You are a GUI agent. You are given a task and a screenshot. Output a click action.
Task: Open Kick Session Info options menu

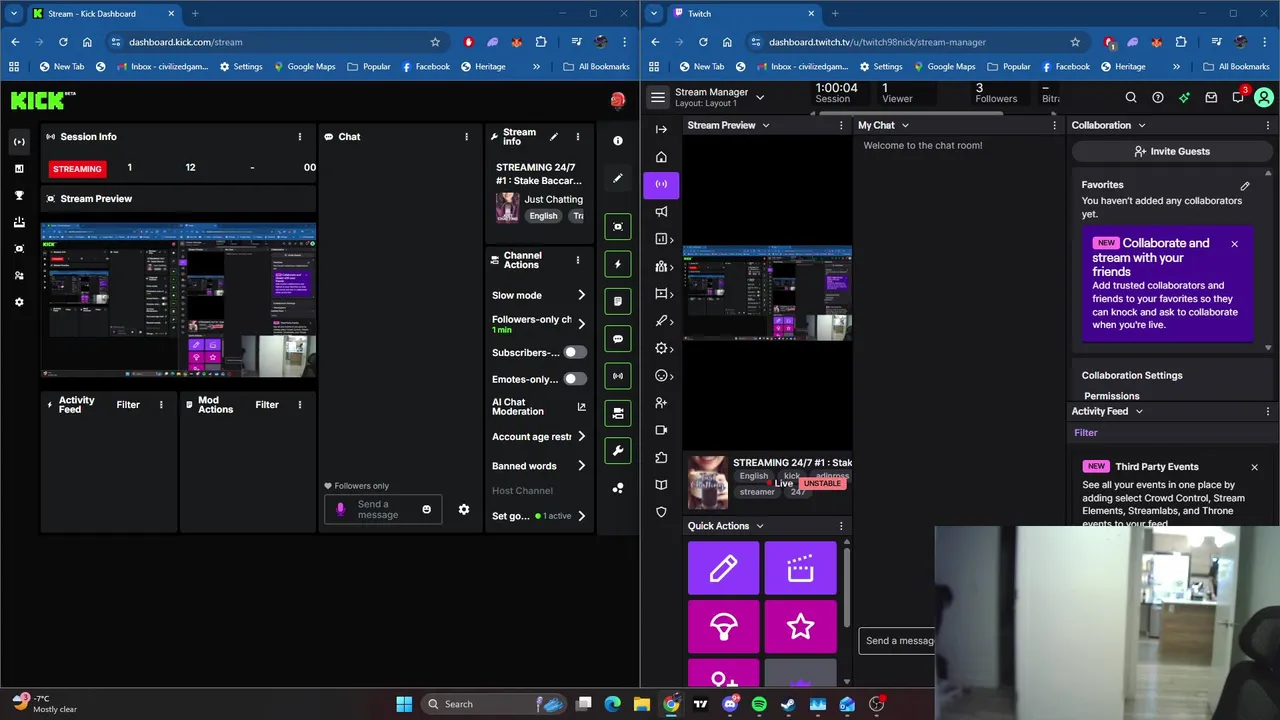pyautogui.click(x=300, y=137)
